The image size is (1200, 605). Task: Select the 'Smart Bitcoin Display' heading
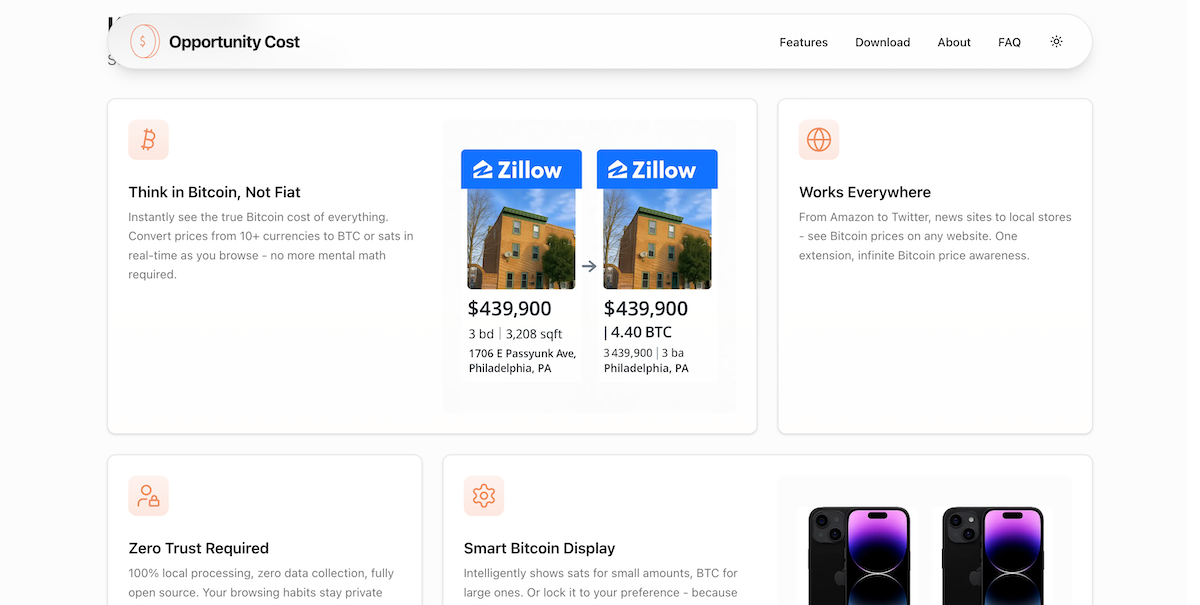click(x=540, y=548)
